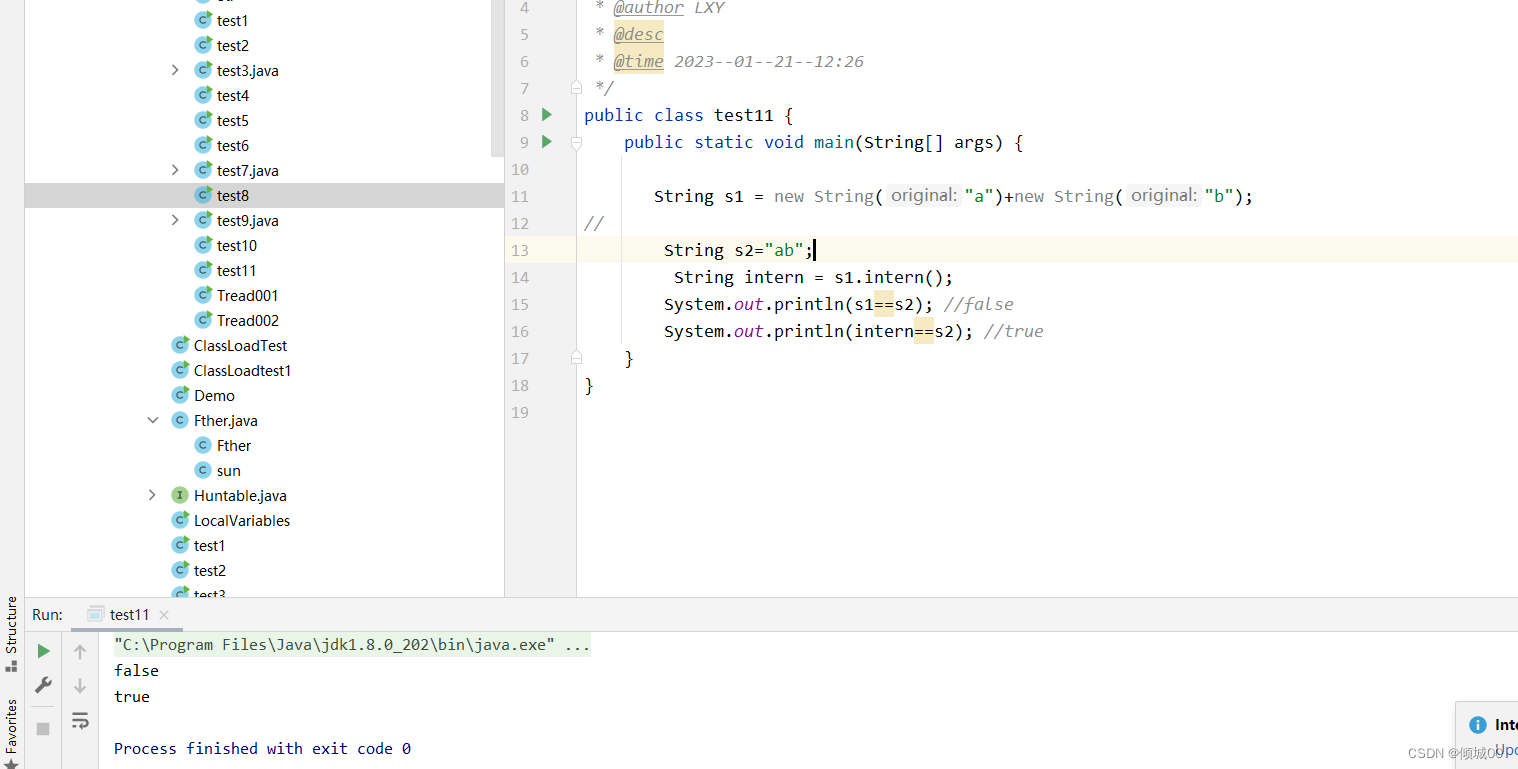This screenshot has width=1518, height=769.
Task: Click the wrench icon in Run panel
Action: tap(43, 685)
